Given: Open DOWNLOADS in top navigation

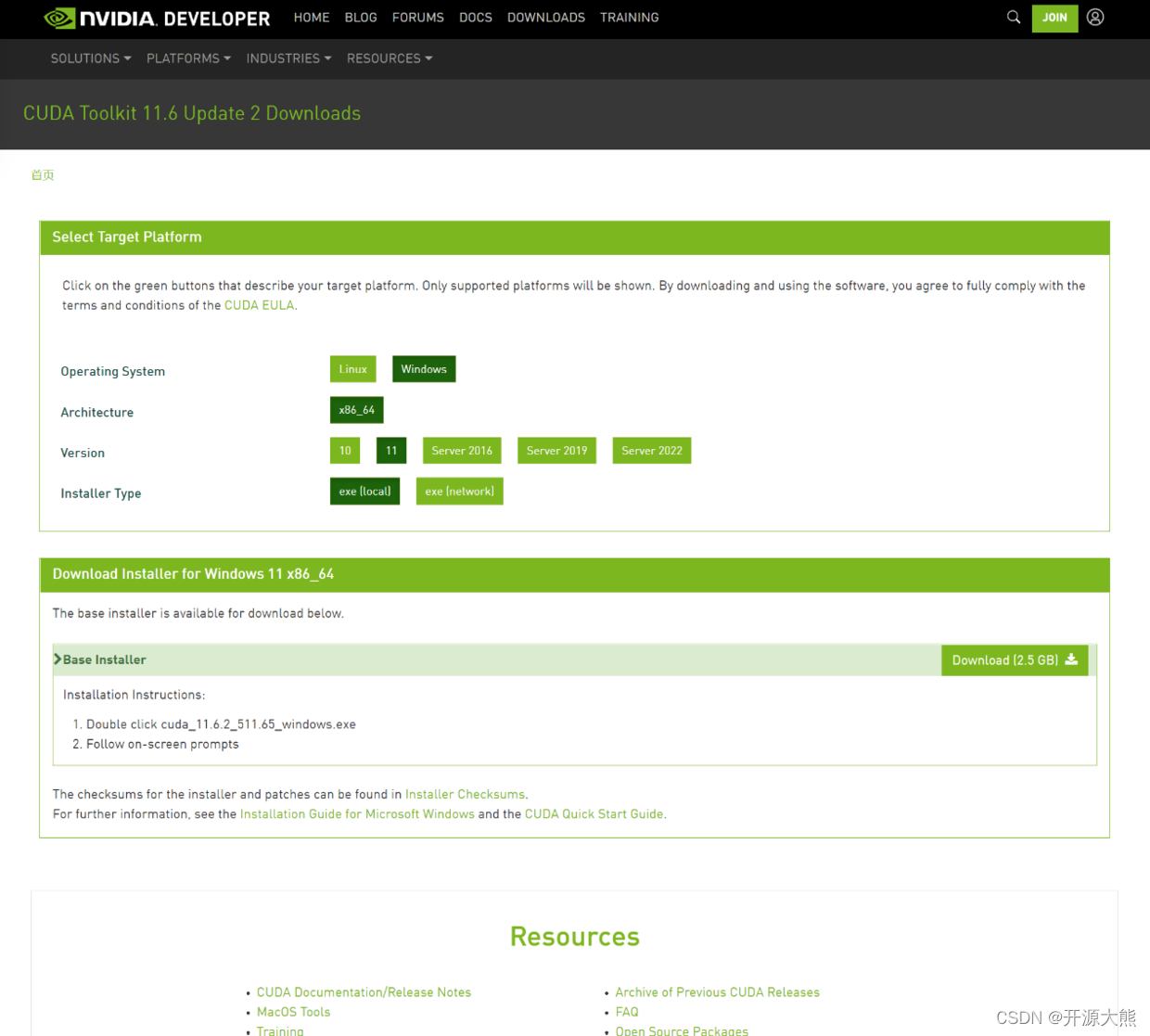Looking at the screenshot, I should 546,18.
